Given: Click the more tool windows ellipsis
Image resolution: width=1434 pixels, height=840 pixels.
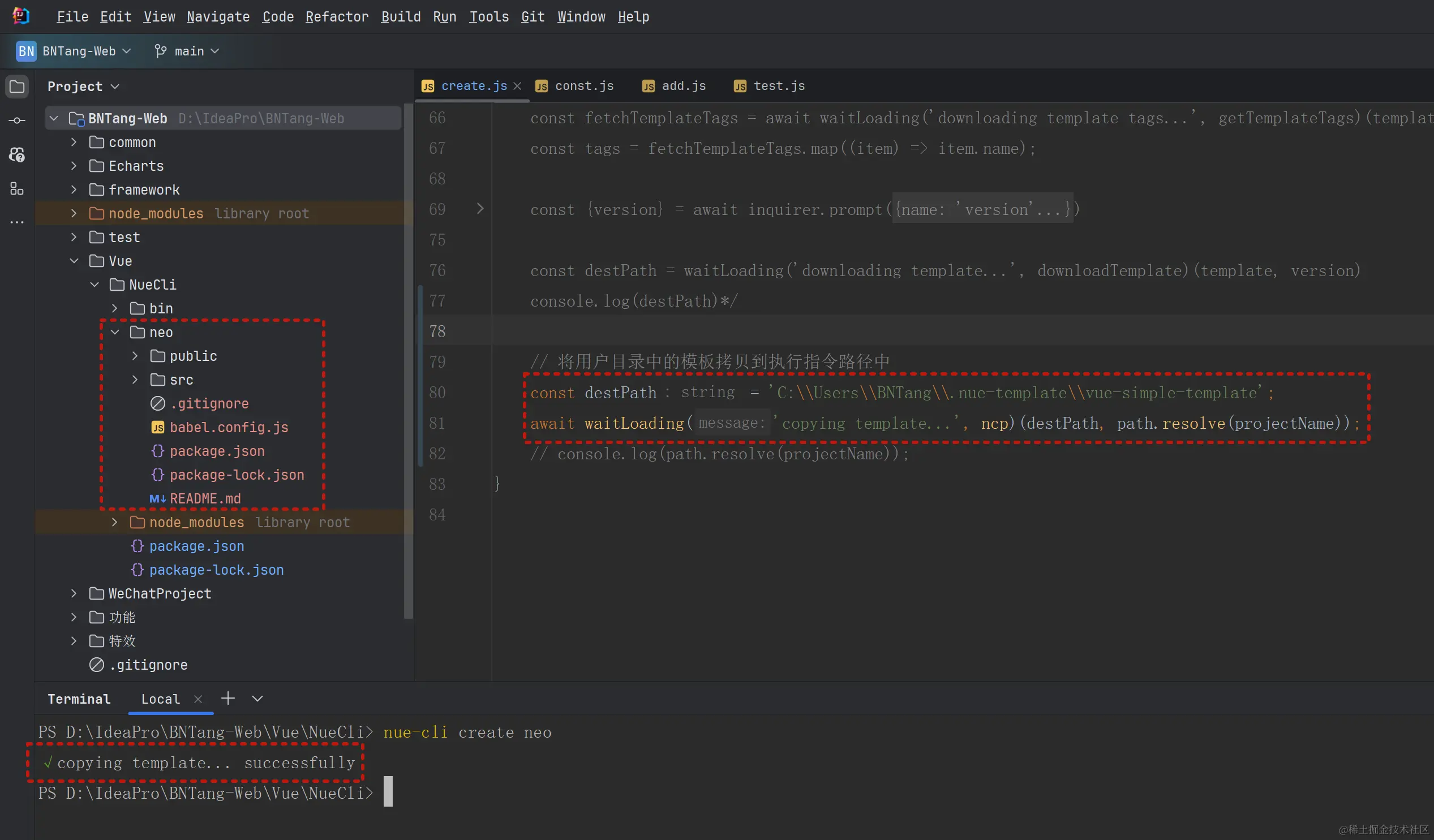Looking at the screenshot, I should click(17, 222).
